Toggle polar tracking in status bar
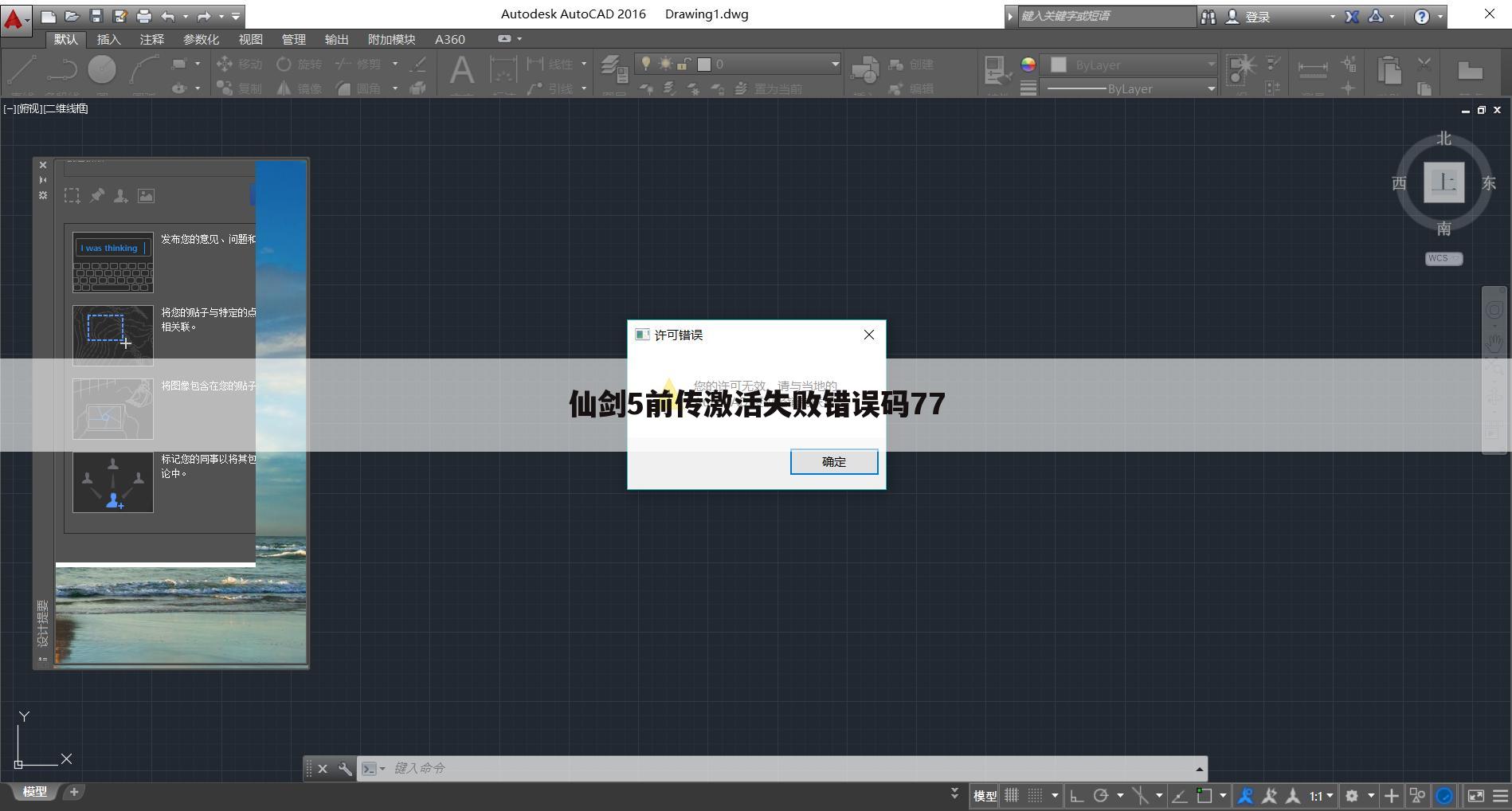The height and width of the screenshot is (811, 1512). tap(1101, 795)
